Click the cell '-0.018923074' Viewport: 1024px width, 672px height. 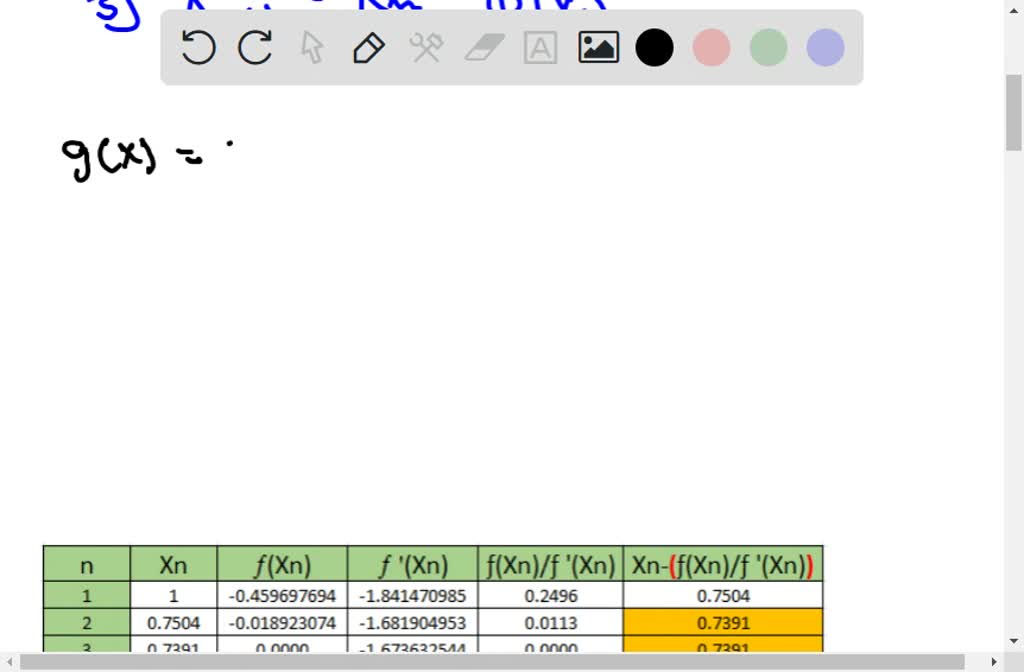(282, 623)
